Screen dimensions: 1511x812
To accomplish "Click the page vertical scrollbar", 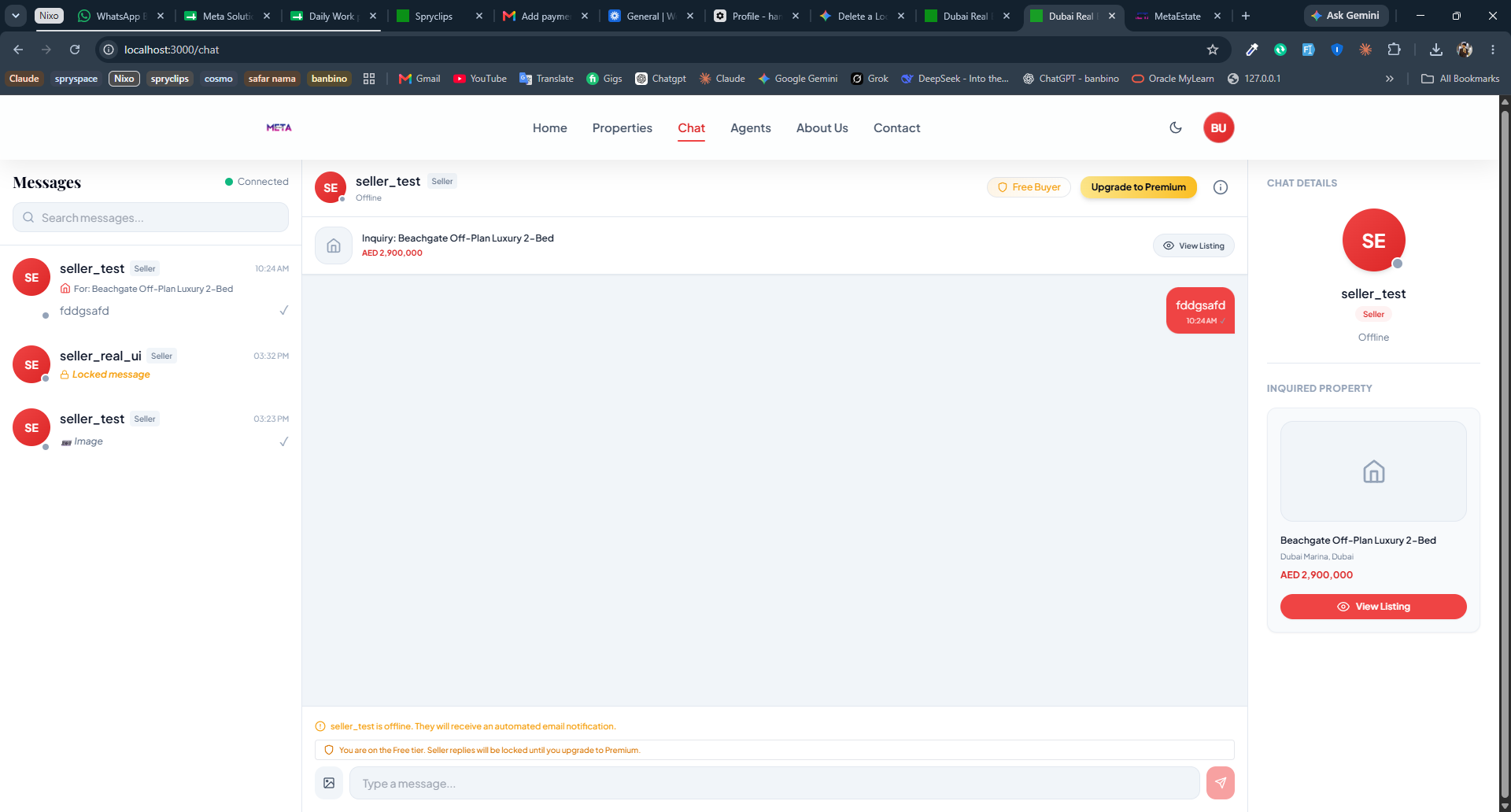I will click(x=1505, y=453).
